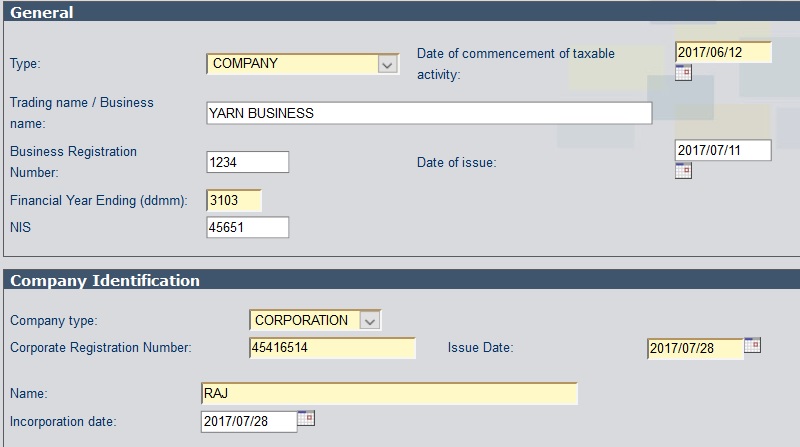Open Company type dropdown showing CORPORATION
The image size is (800, 447).
(370, 321)
